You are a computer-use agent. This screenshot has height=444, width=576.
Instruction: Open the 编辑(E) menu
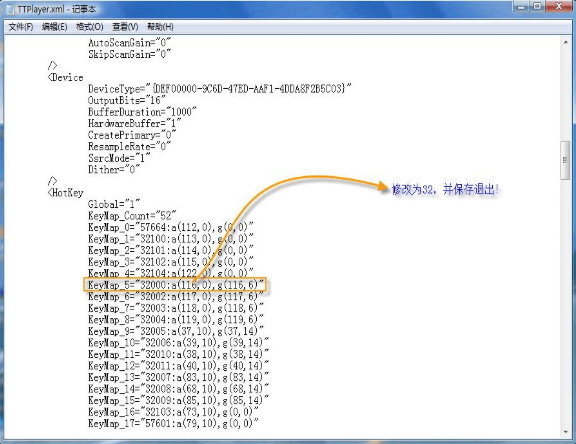point(54,27)
